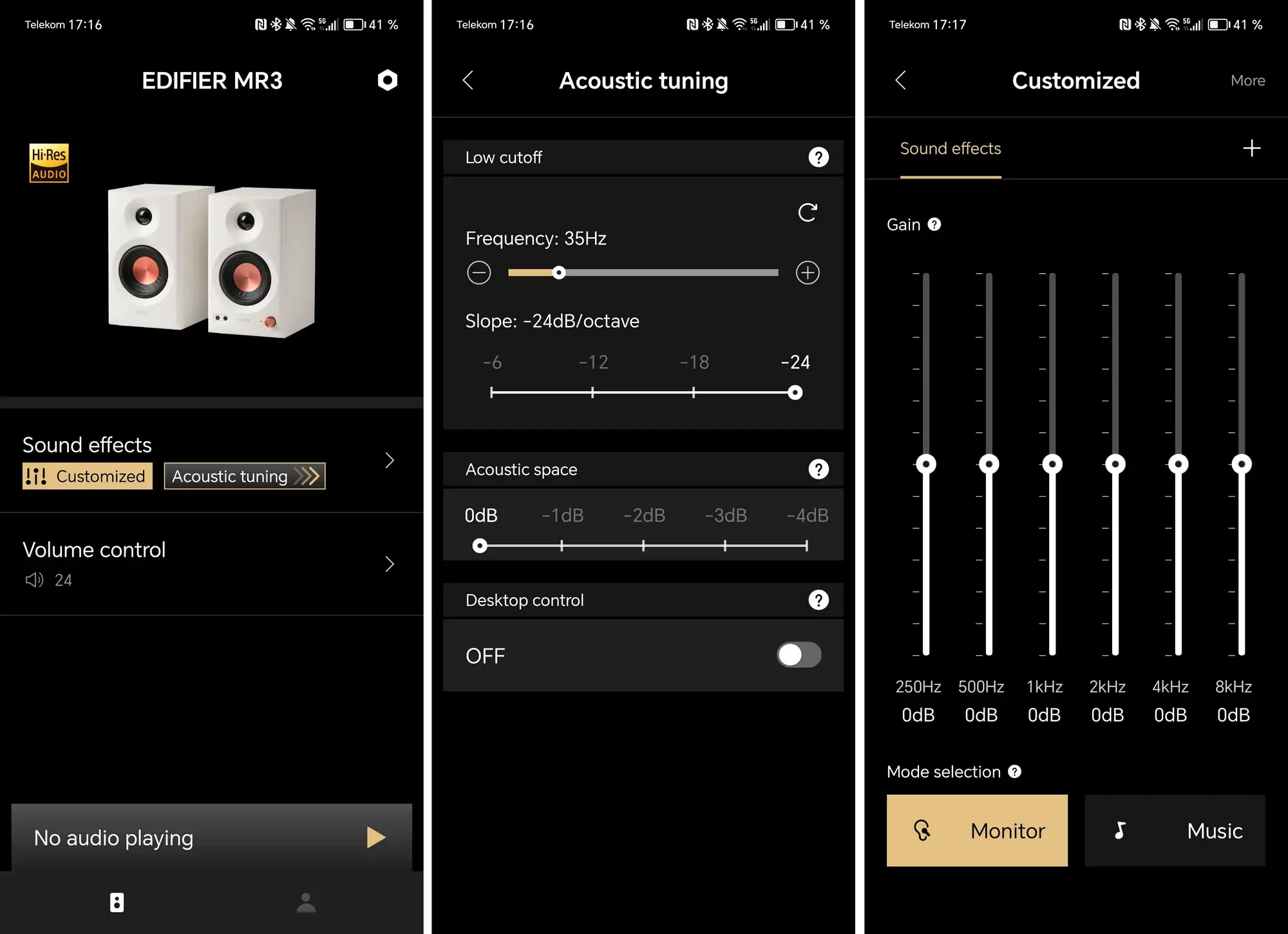Click the 500Hz gain slider handle
1288x934 pixels.
tap(989, 464)
